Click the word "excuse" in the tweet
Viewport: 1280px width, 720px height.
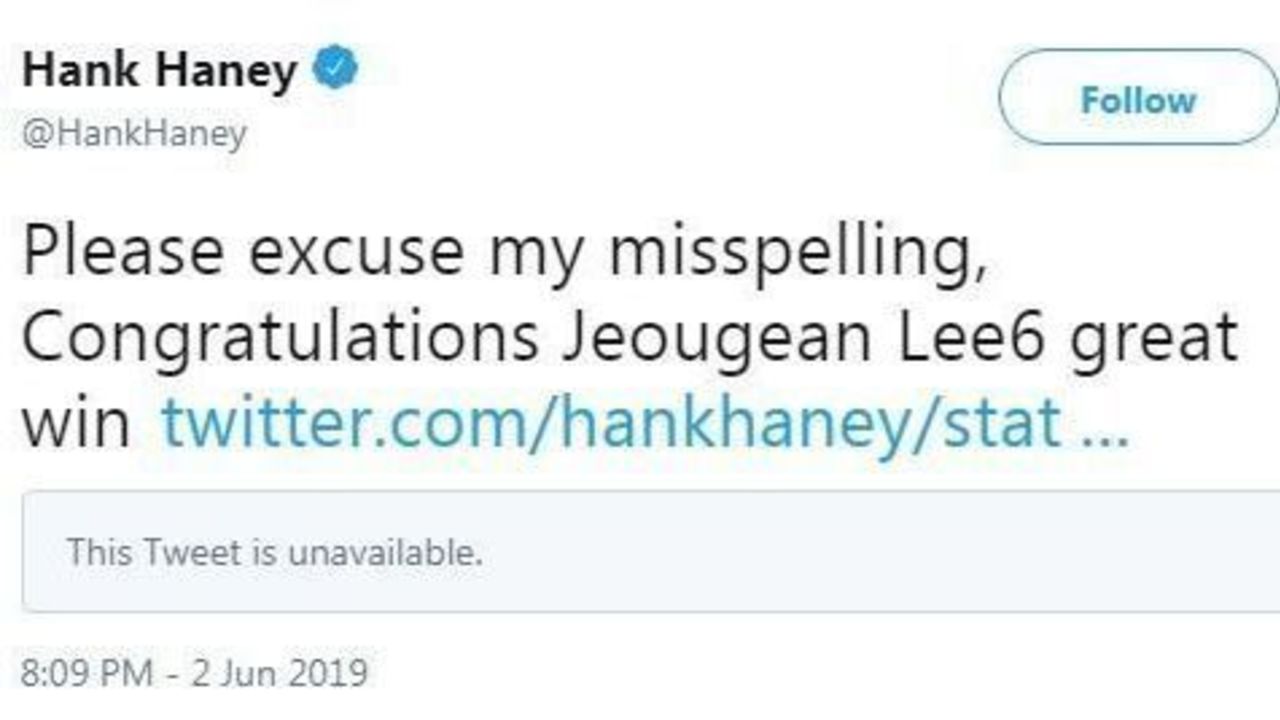(x=357, y=253)
